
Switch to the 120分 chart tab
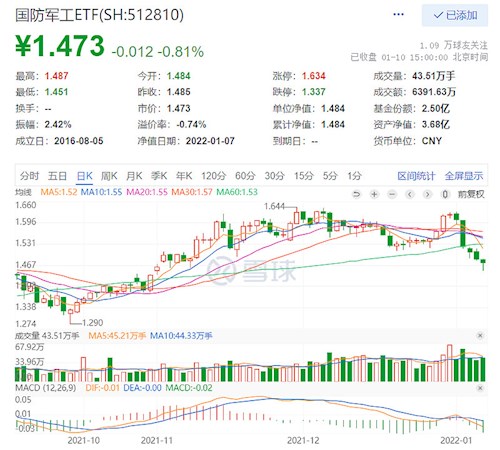tap(214, 176)
